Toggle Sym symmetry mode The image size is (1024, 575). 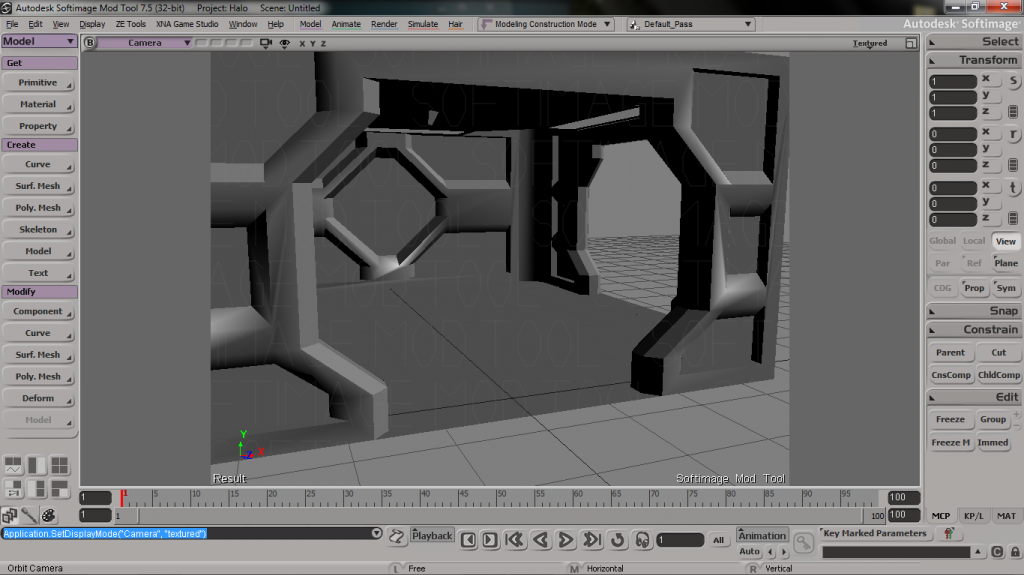[1006, 288]
